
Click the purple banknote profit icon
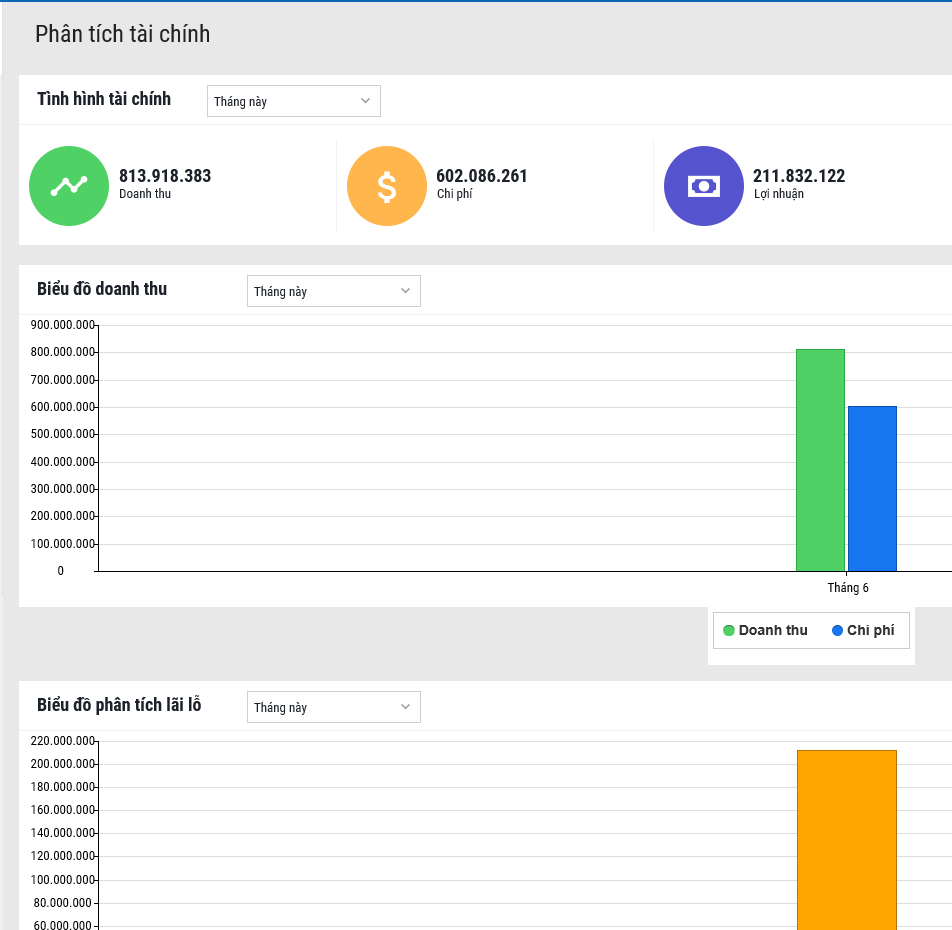[704, 186]
